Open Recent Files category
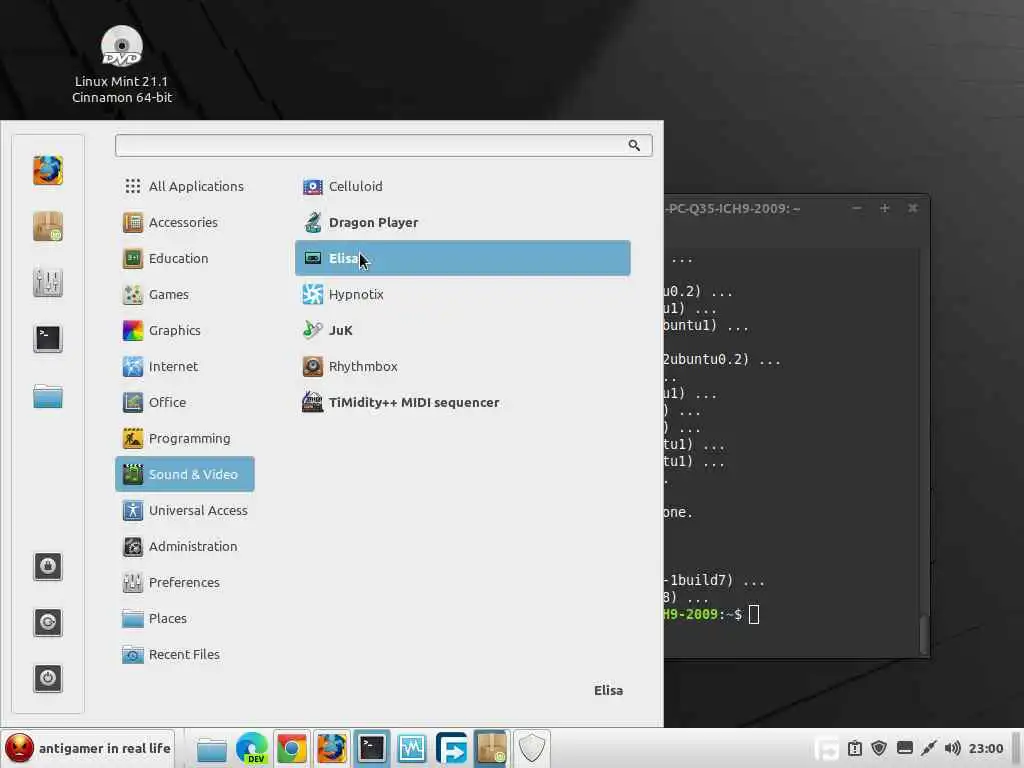Viewport: 1024px width, 768px height. pos(185,654)
